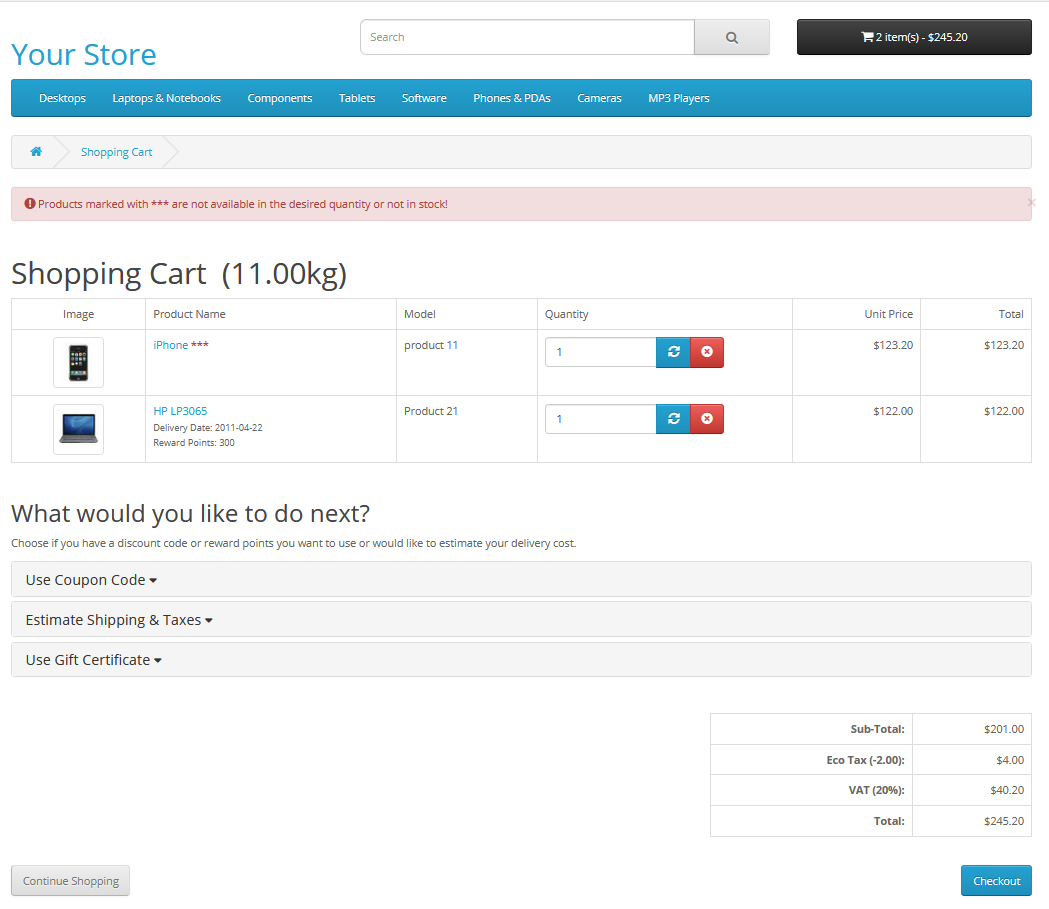Click the iPhone quantity field
The image size is (1049, 909).
[x=601, y=352]
